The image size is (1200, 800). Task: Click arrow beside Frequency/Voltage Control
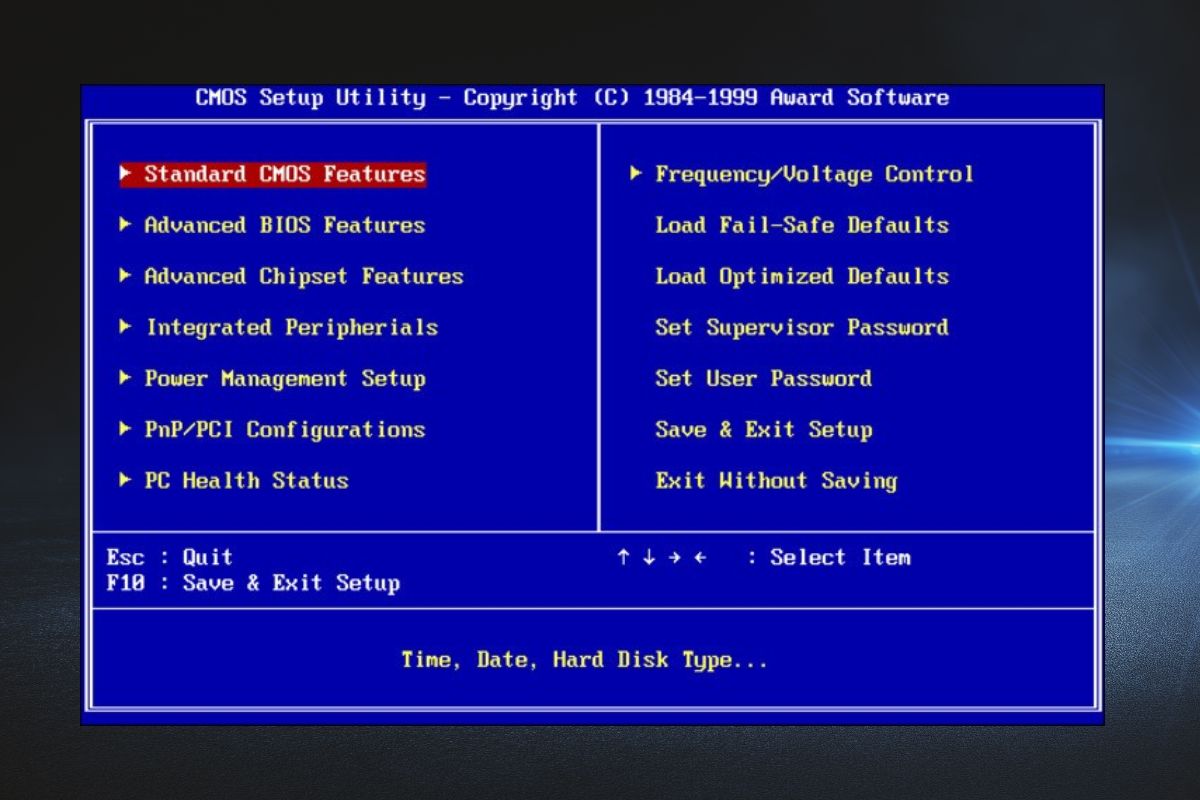pos(636,173)
